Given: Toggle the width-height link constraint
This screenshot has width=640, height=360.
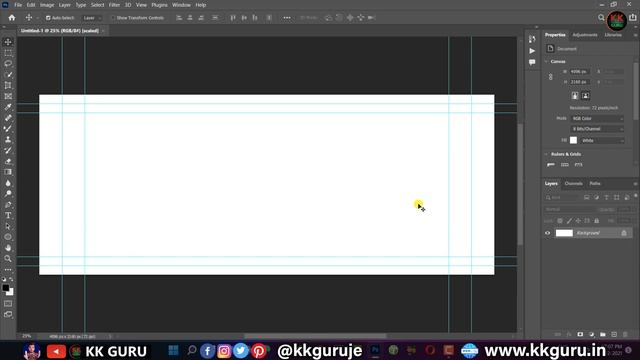Looking at the screenshot, I should tap(551, 77).
